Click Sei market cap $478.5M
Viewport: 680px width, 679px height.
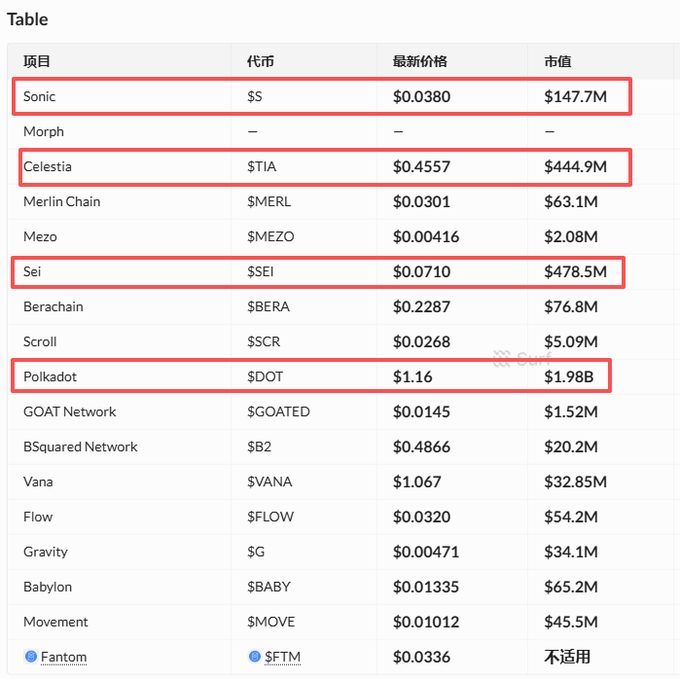[575, 272]
